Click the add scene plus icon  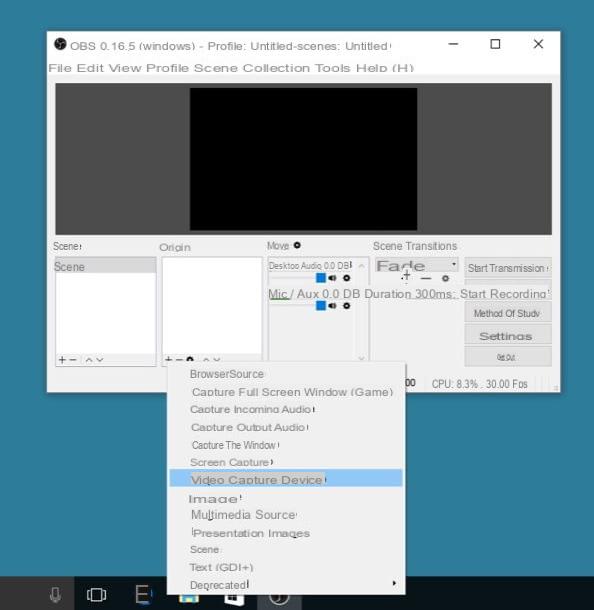coord(62,360)
